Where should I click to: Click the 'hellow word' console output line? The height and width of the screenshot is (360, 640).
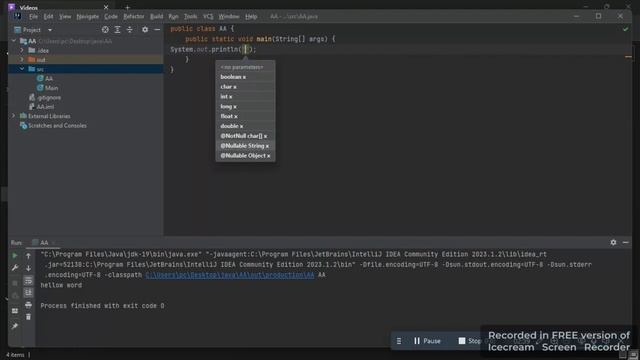61,285
